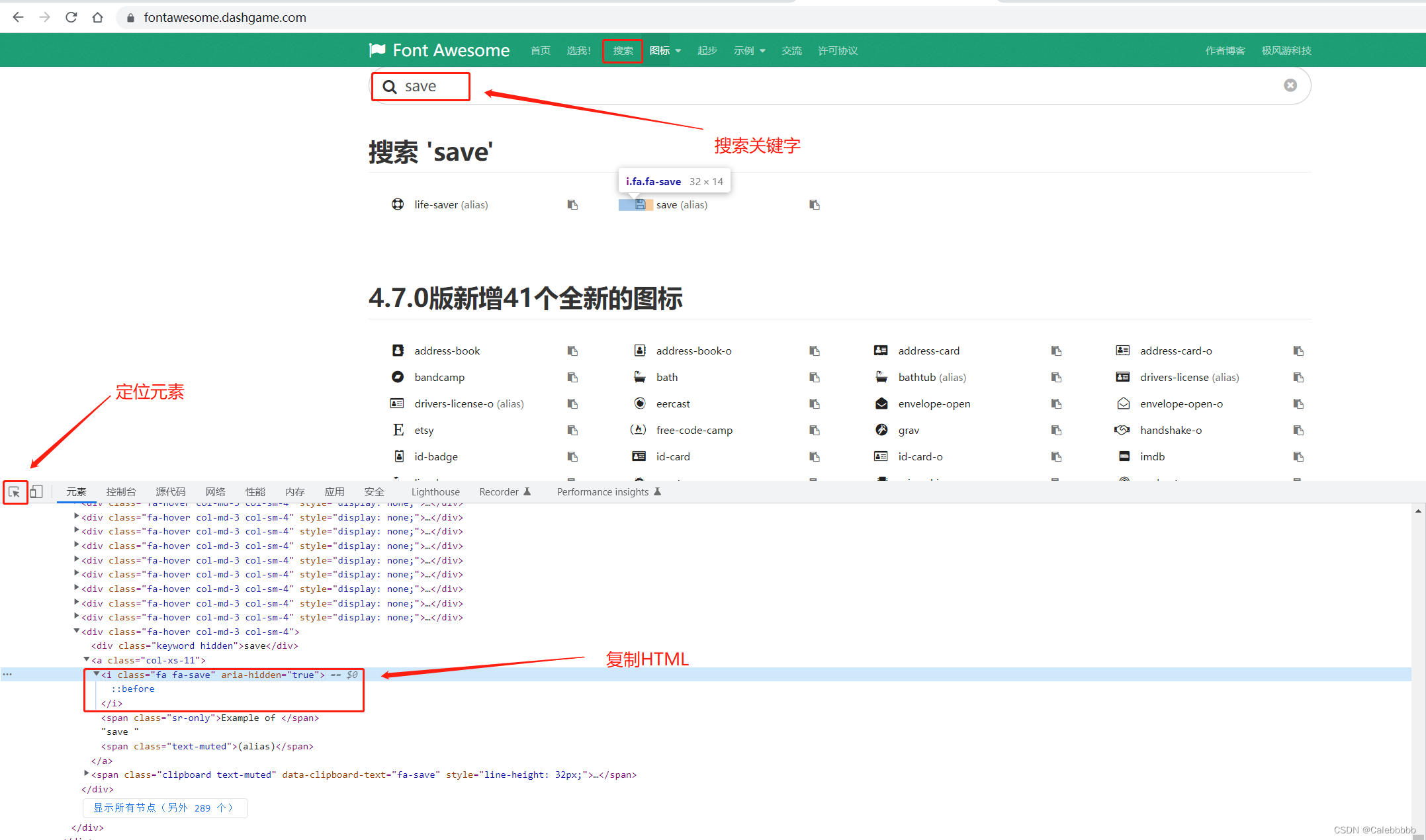
Task: Open the Lighthouse DevTools tab
Action: 435,492
